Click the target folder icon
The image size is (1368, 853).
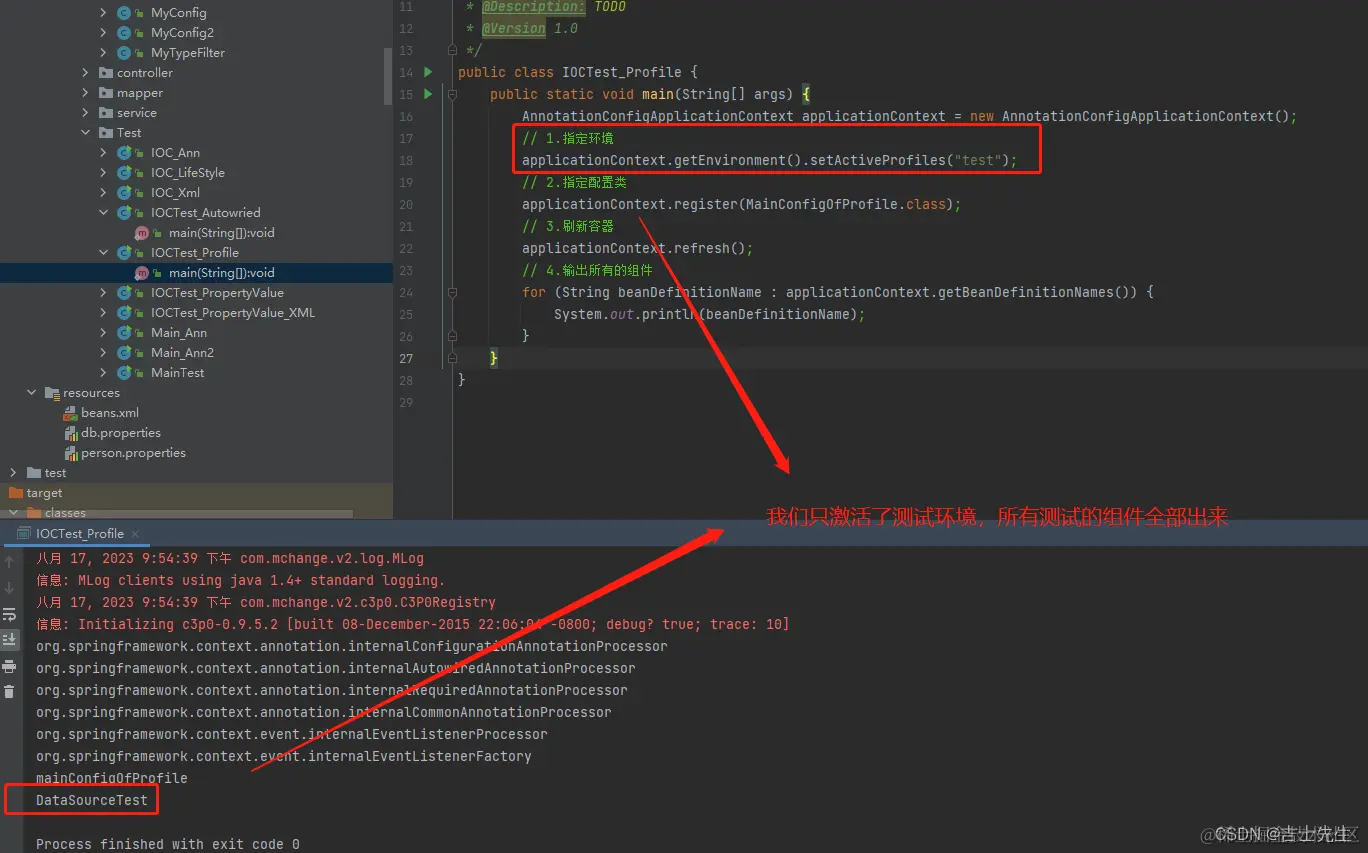click(16, 493)
